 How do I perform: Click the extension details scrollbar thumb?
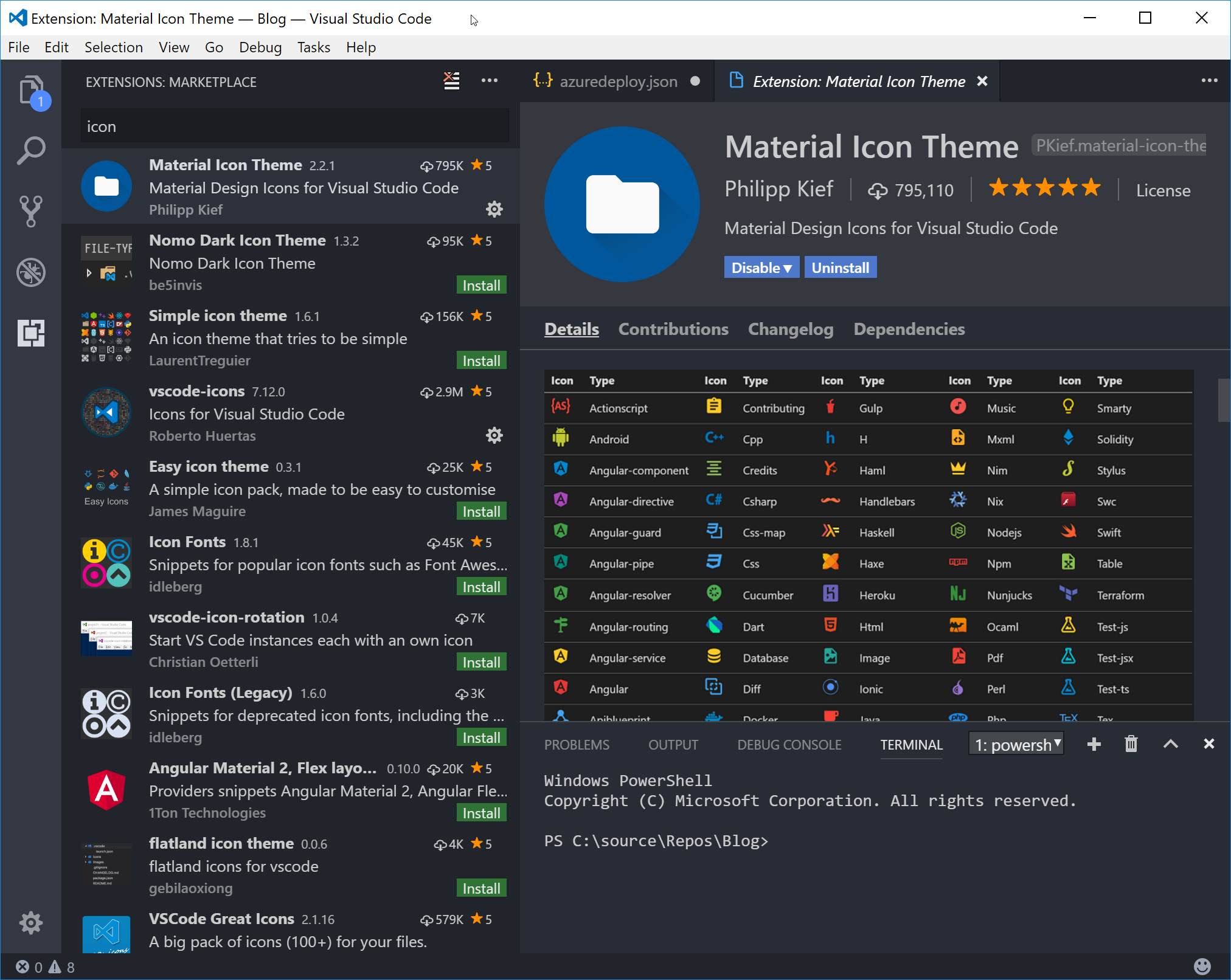coord(1224,400)
